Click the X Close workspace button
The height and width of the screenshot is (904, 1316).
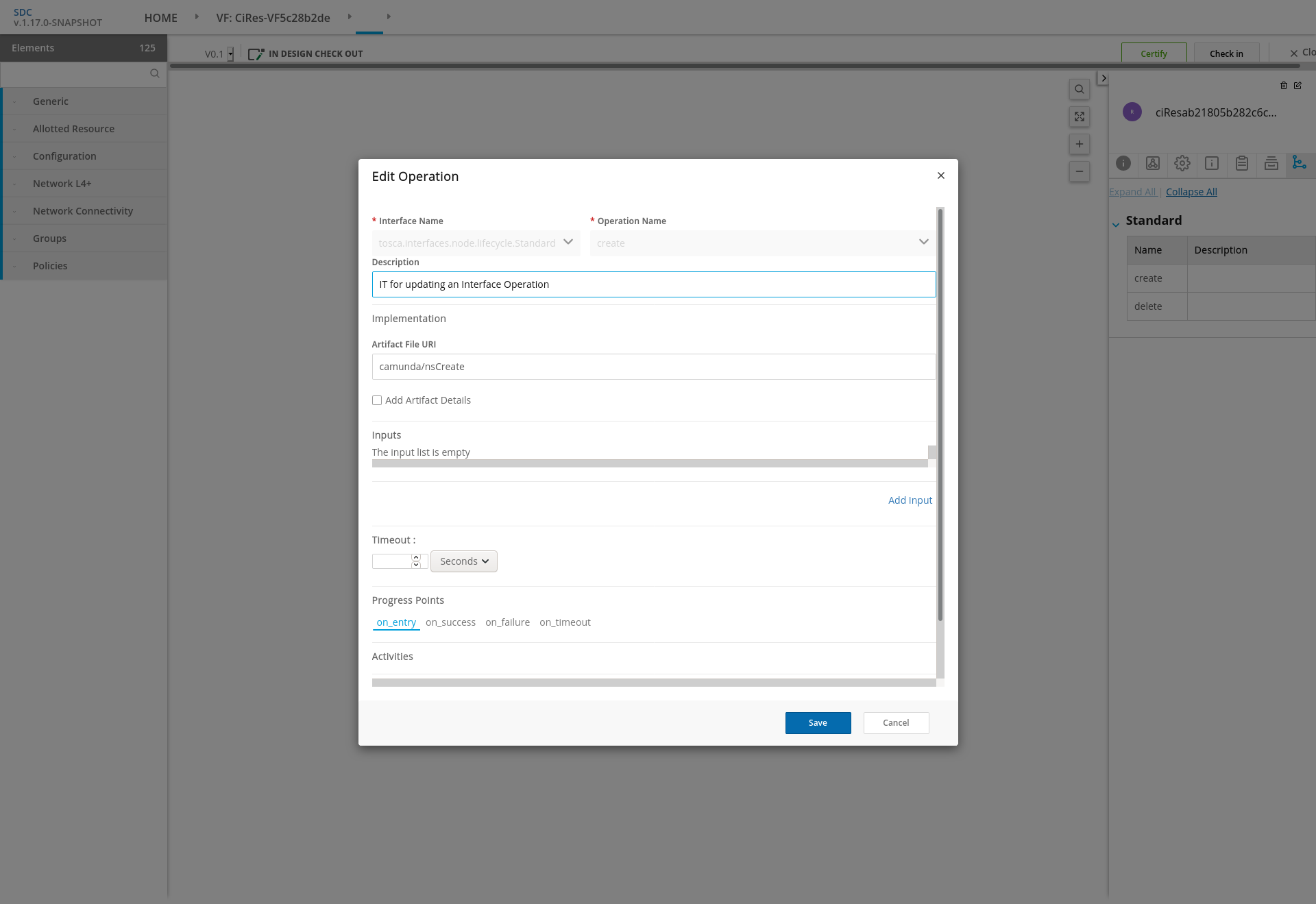(x=1302, y=53)
